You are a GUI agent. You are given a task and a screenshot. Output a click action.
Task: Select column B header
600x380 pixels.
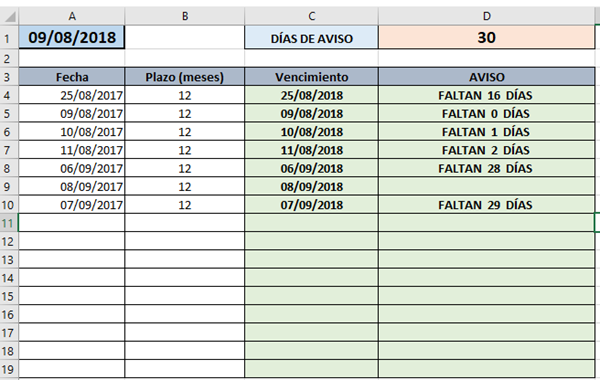[x=185, y=16]
